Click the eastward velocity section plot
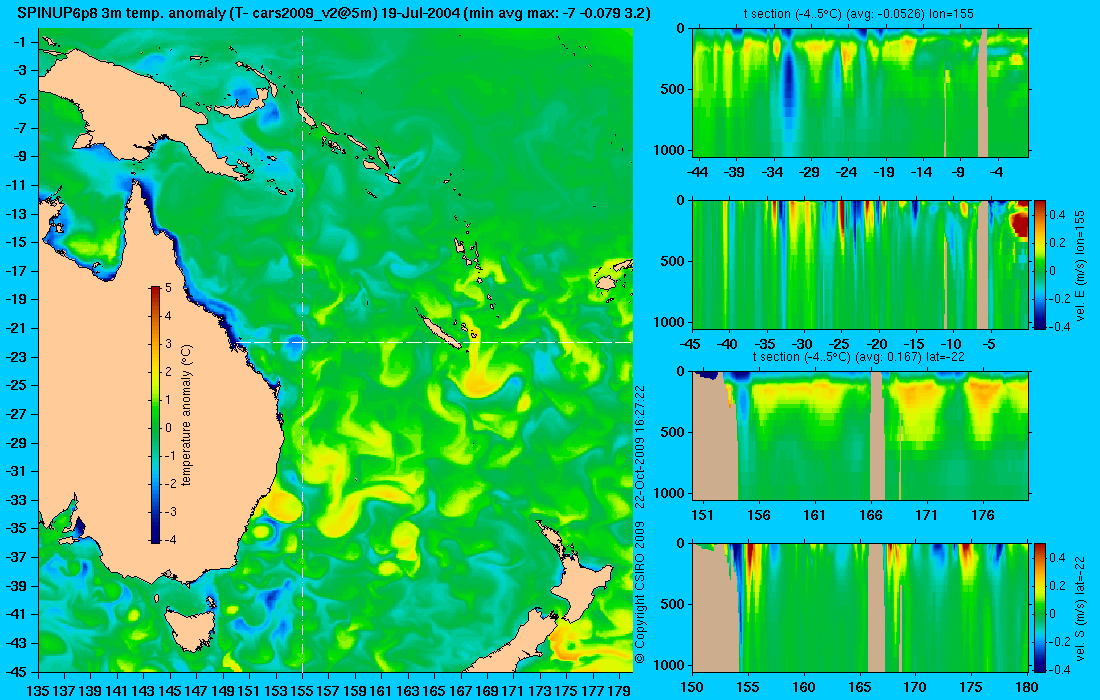This screenshot has width=1100, height=700. pyautogui.click(x=861, y=264)
